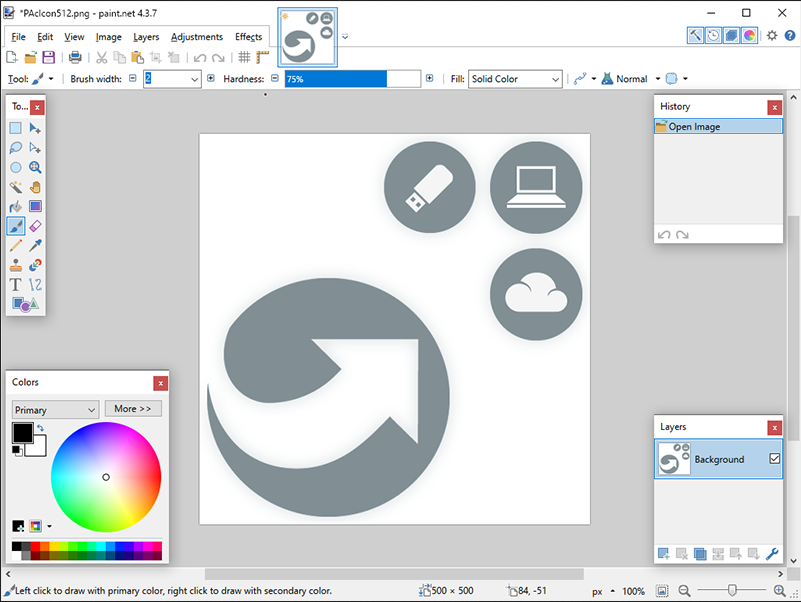The height and width of the screenshot is (602, 801).
Task: Decrease brush width with minus button
Action: click(133, 78)
